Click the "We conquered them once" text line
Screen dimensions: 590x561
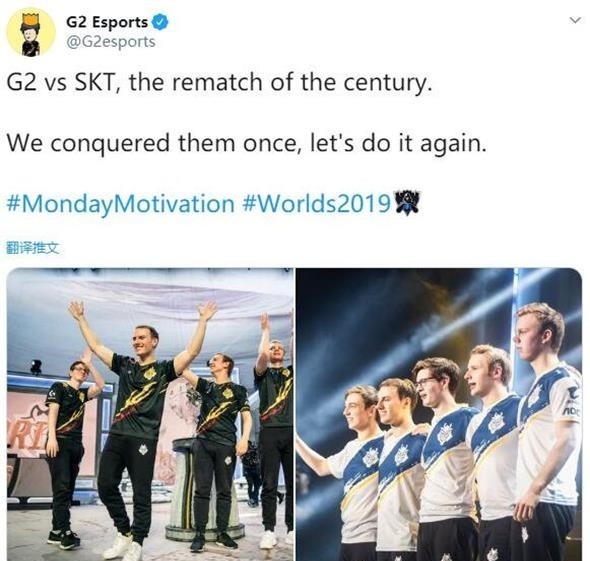pos(246,143)
